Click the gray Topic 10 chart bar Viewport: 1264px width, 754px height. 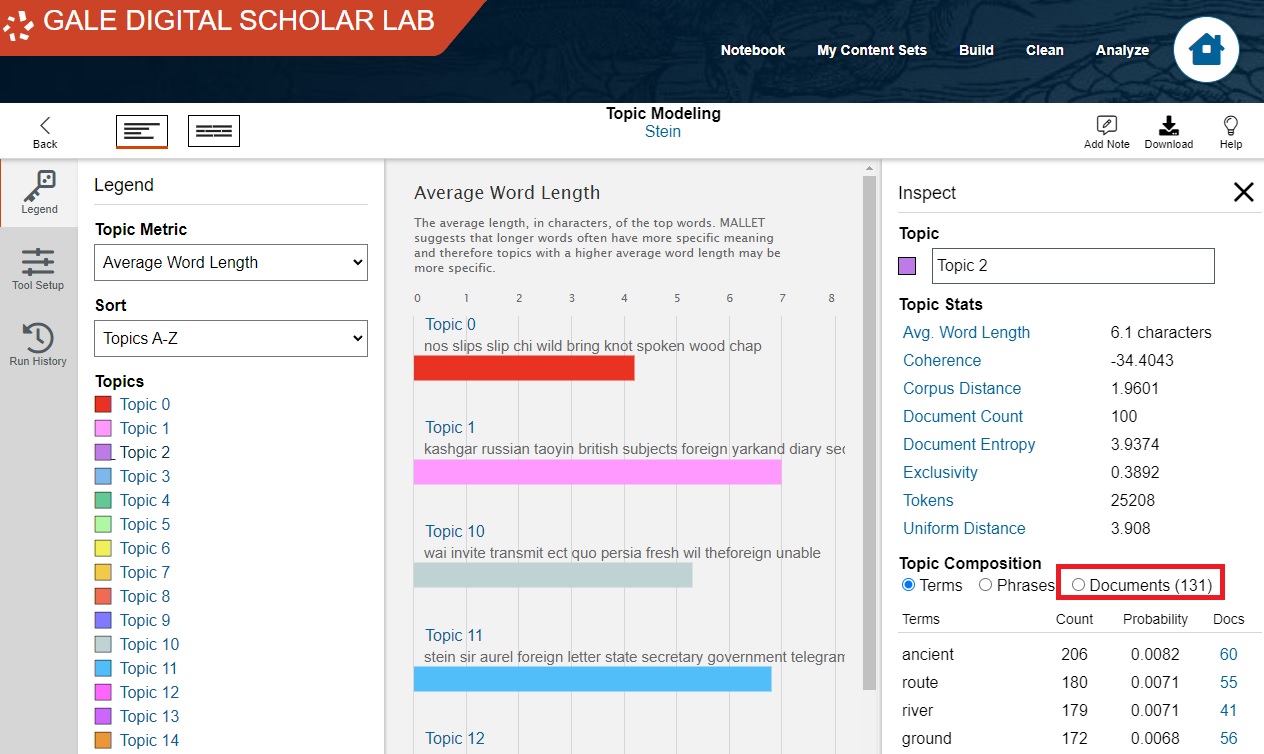click(x=553, y=575)
